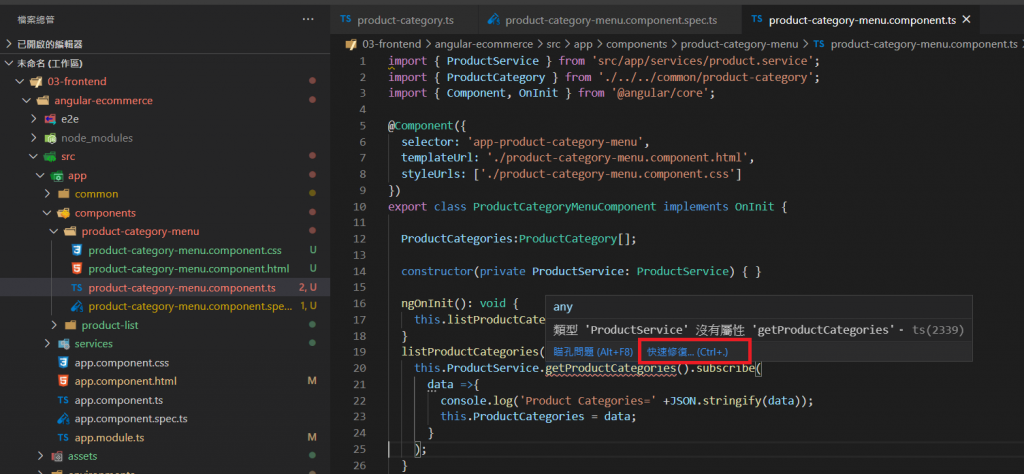Click the TS icon on product-category.ts tab

(x=345, y=20)
